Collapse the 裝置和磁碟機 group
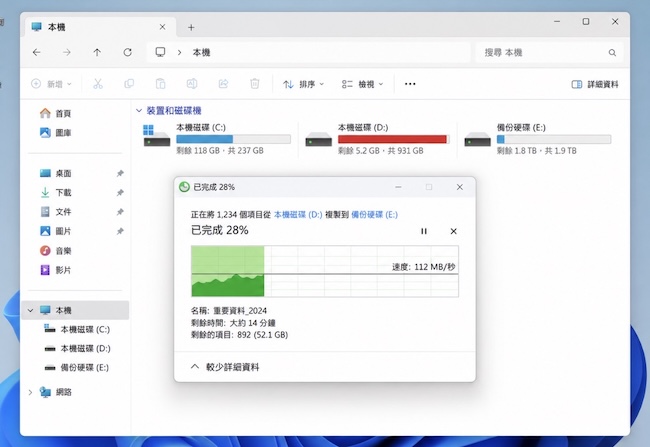 [x=139, y=110]
